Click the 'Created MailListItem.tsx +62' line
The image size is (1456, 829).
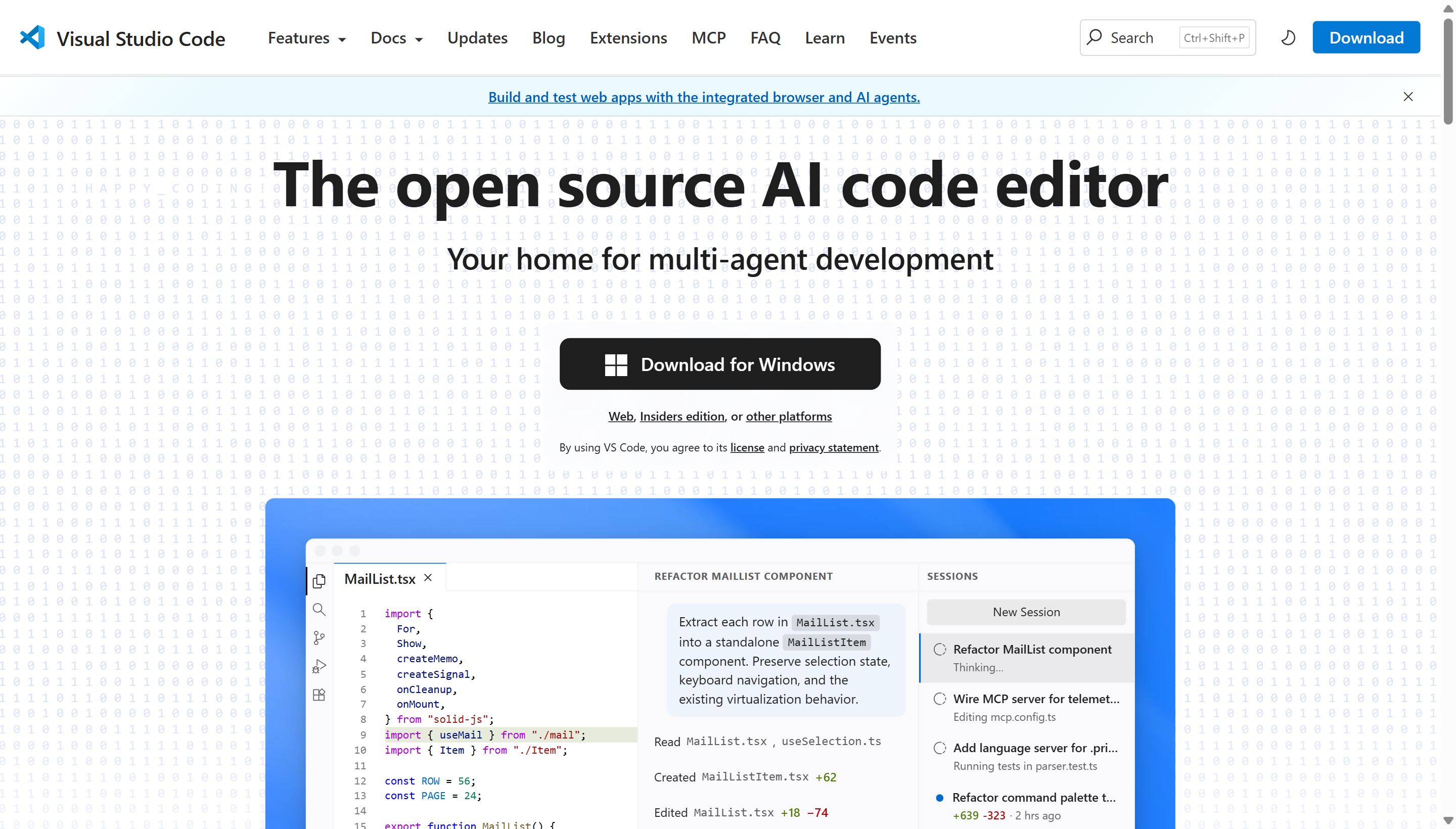pos(745,777)
